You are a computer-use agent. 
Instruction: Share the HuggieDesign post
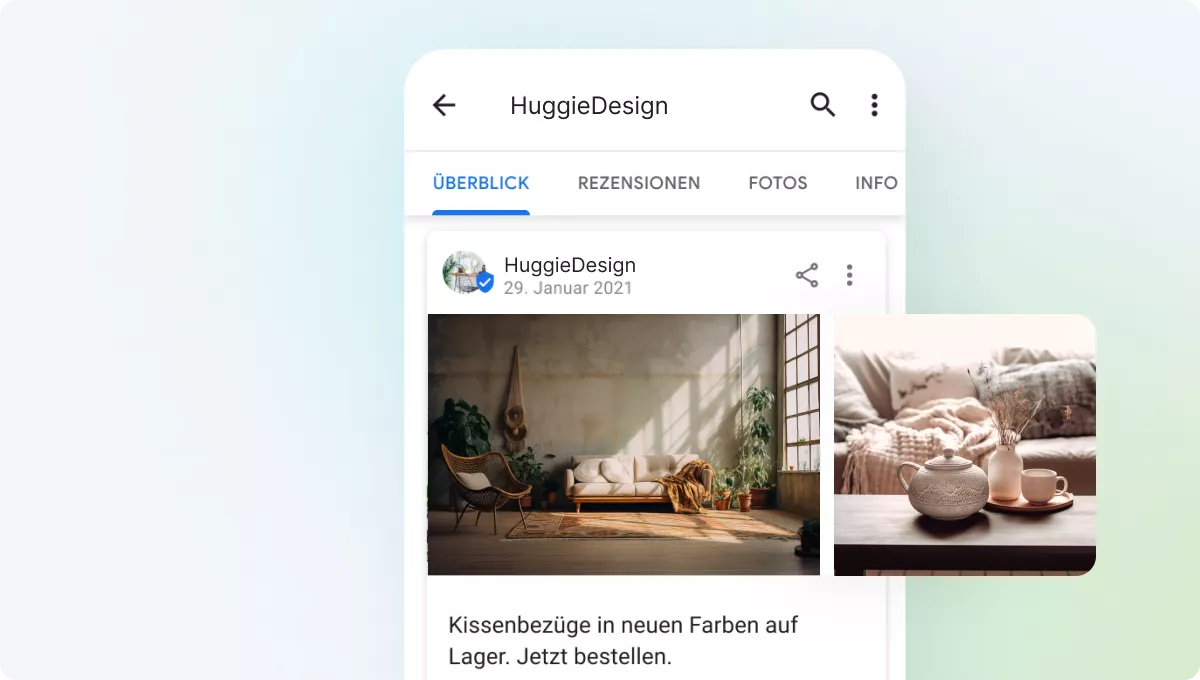pos(807,275)
